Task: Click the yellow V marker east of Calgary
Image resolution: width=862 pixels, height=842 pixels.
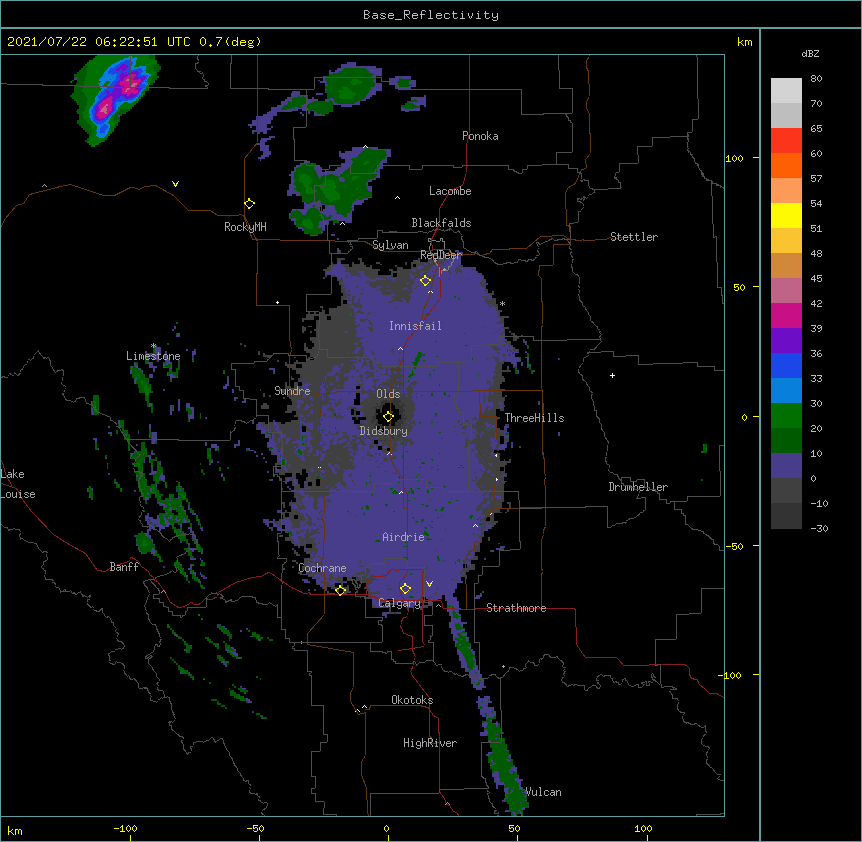Action: pos(429,584)
